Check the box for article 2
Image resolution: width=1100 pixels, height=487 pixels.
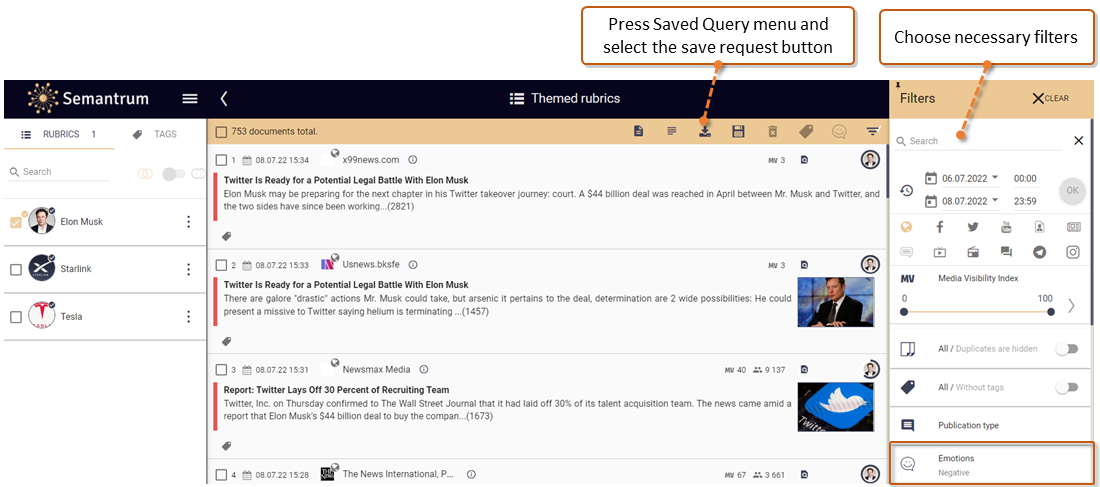(221, 265)
